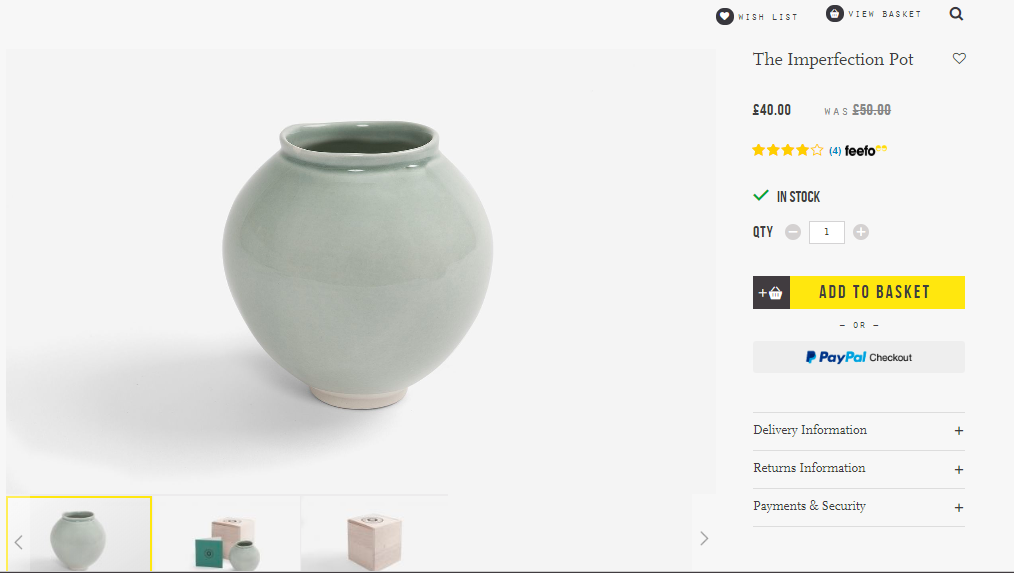Decrease quantity with the minus button
Viewport: 1014px width, 573px height.
(793, 232)
